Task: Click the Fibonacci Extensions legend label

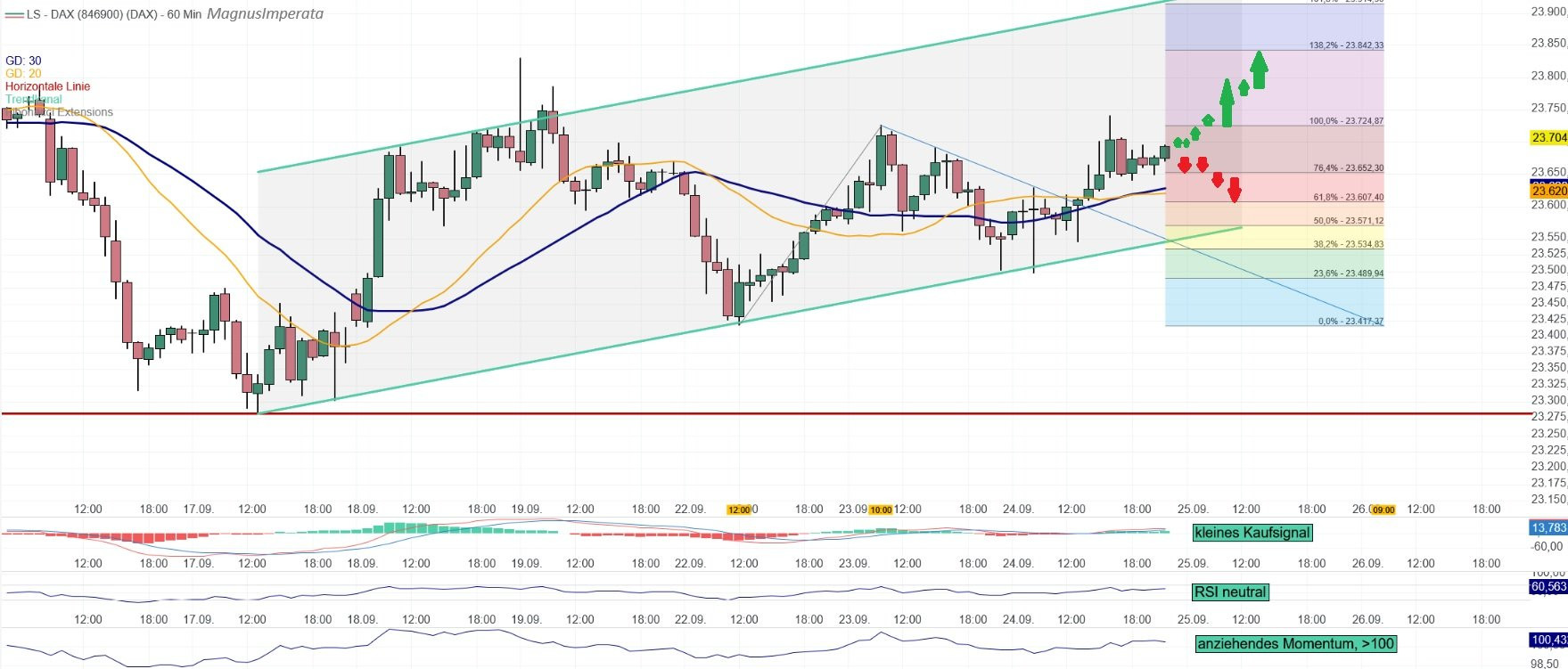Action: pyautogui.click(x=62, y=112)
